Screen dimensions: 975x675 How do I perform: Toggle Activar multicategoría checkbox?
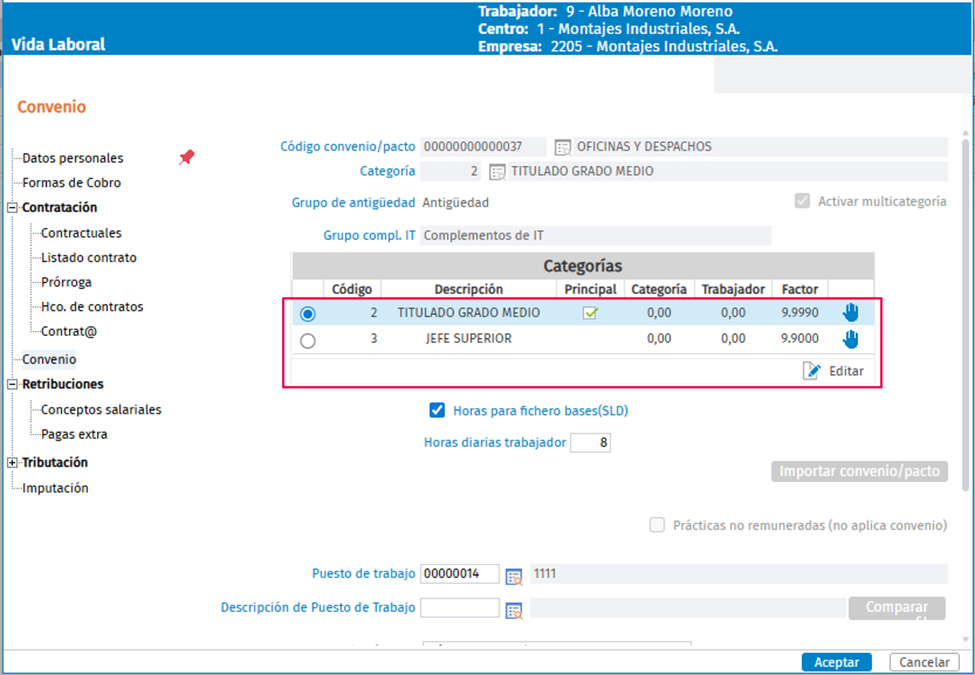(x=802, y=201)
